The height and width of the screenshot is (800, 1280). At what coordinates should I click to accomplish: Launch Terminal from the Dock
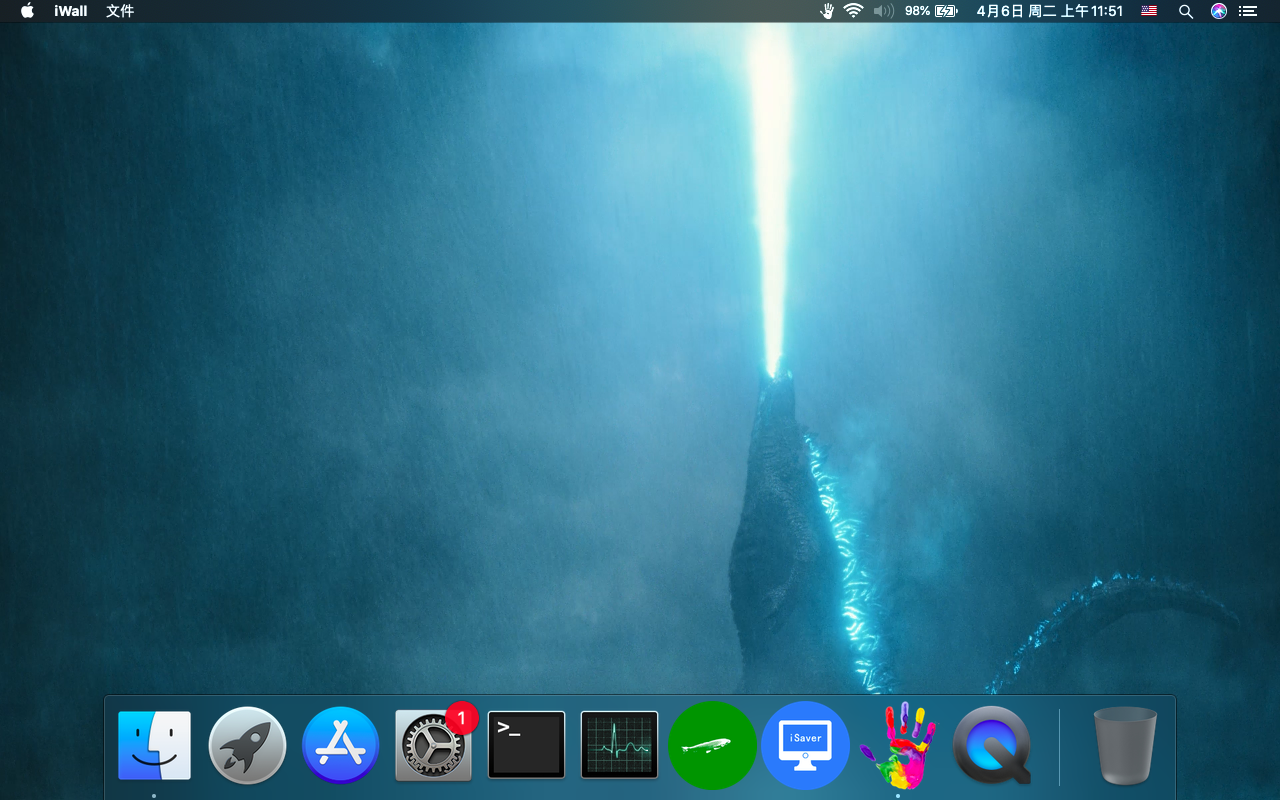click(x=527, y=745)
